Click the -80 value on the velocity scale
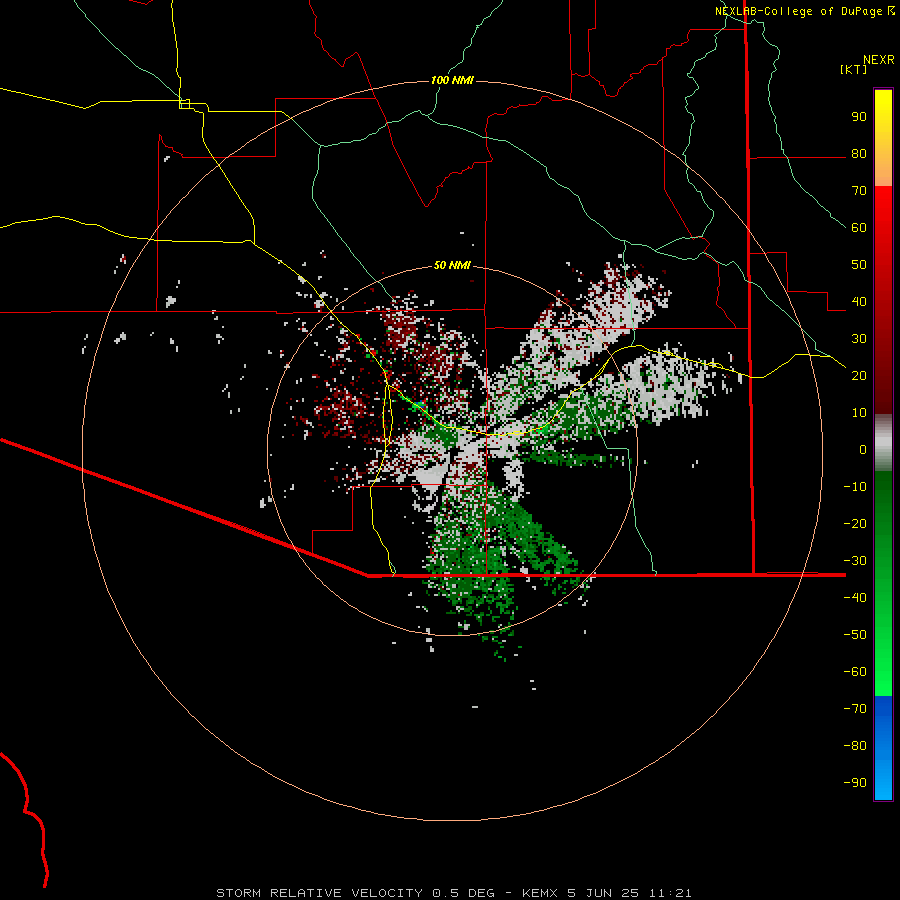This screenshot has width=900, height=900. 855,746
